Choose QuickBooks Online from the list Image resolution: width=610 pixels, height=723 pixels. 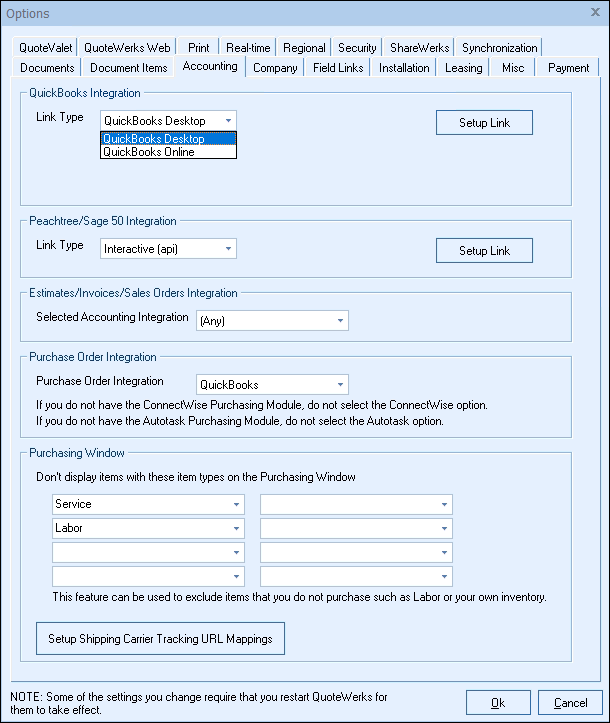pyautogui.click(x=168, y=152)
